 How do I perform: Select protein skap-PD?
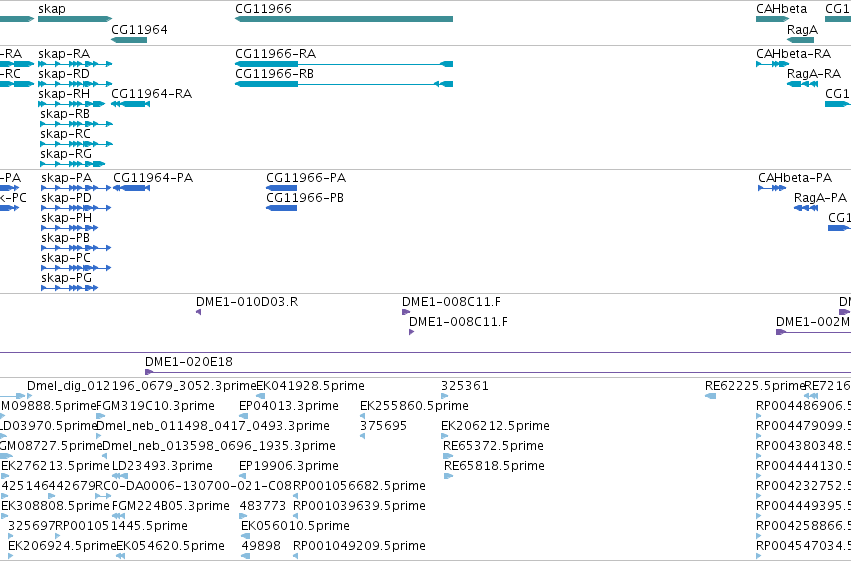(66, 198)
